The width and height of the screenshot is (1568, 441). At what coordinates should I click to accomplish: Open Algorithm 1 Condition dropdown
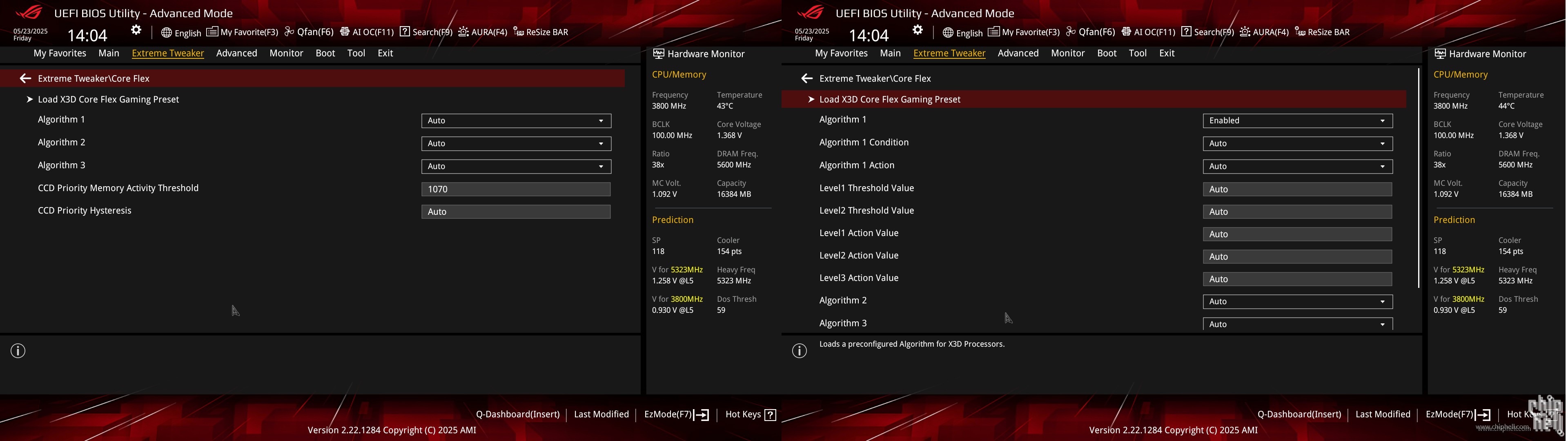[1298, 143]
